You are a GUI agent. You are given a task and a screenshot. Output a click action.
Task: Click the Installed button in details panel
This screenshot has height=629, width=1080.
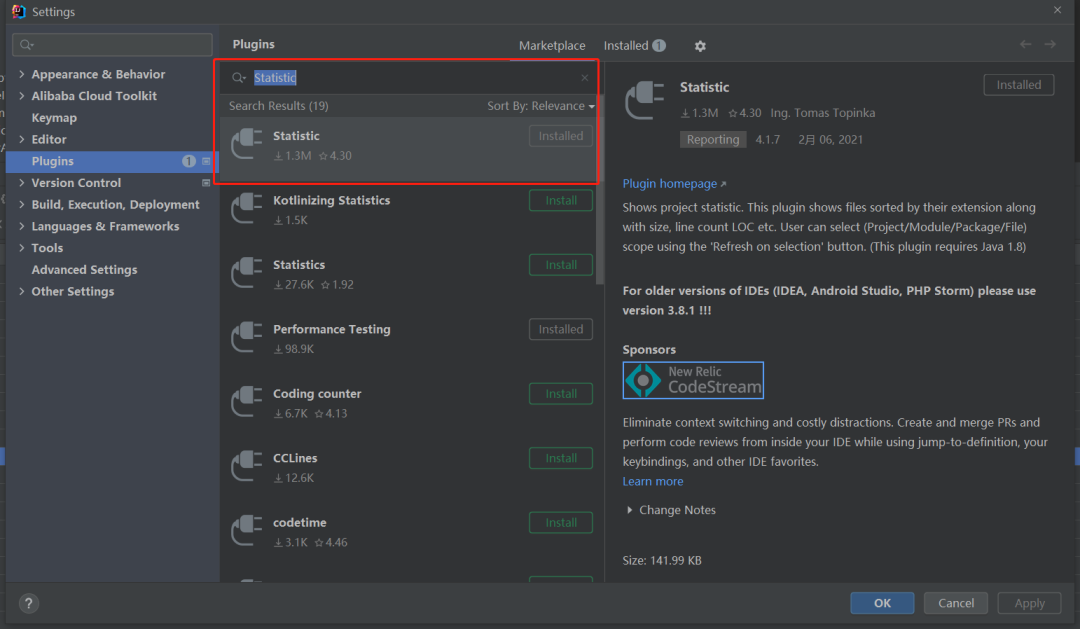[x=1019, y=85]
